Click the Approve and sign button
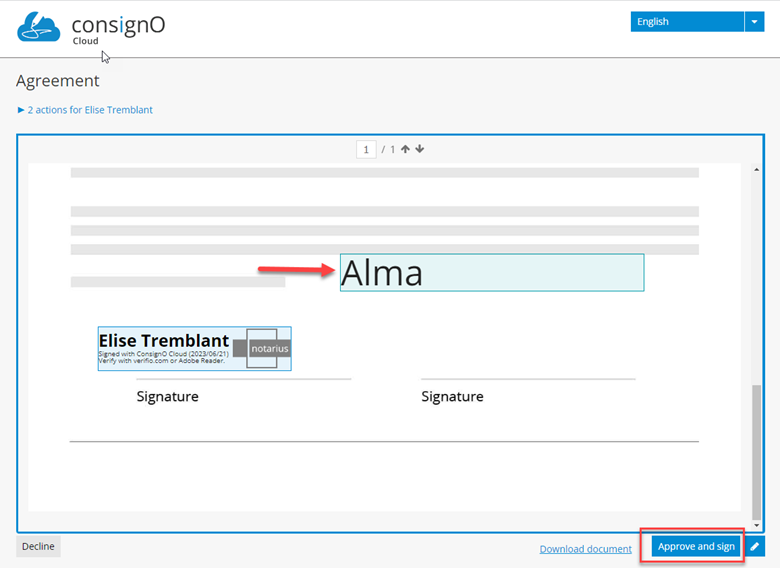 coord(696,546)
